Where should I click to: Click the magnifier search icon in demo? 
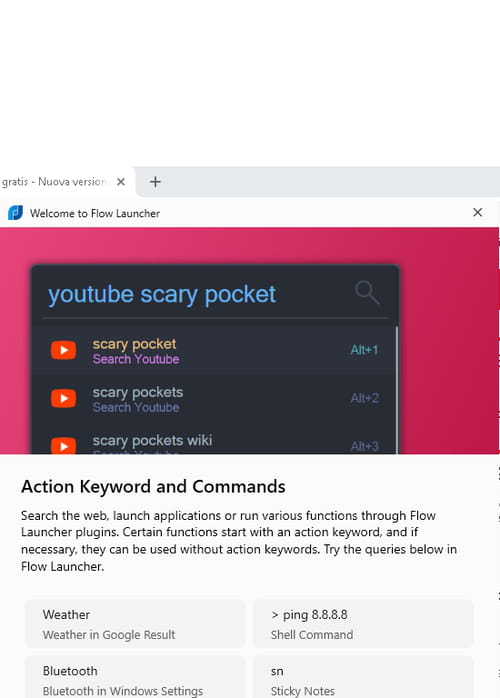[x=367, y=292]
